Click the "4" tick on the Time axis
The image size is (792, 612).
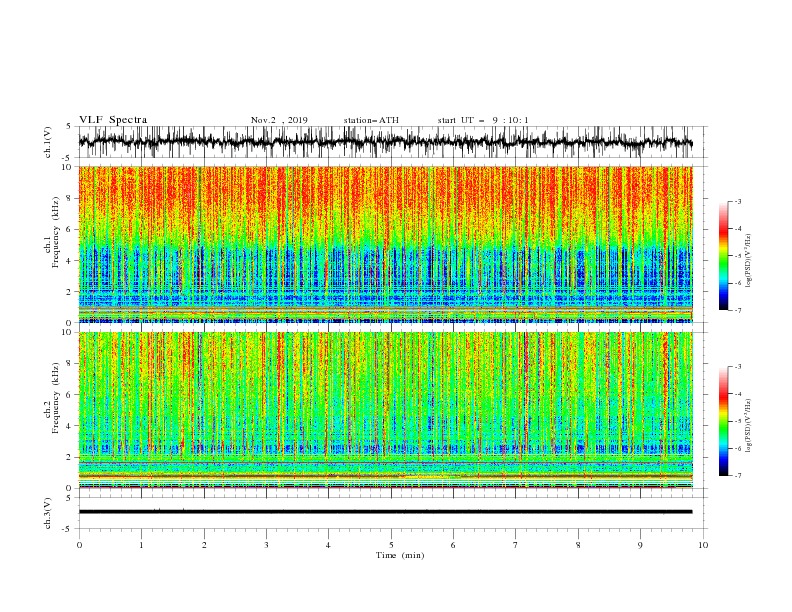pos(328,545)
